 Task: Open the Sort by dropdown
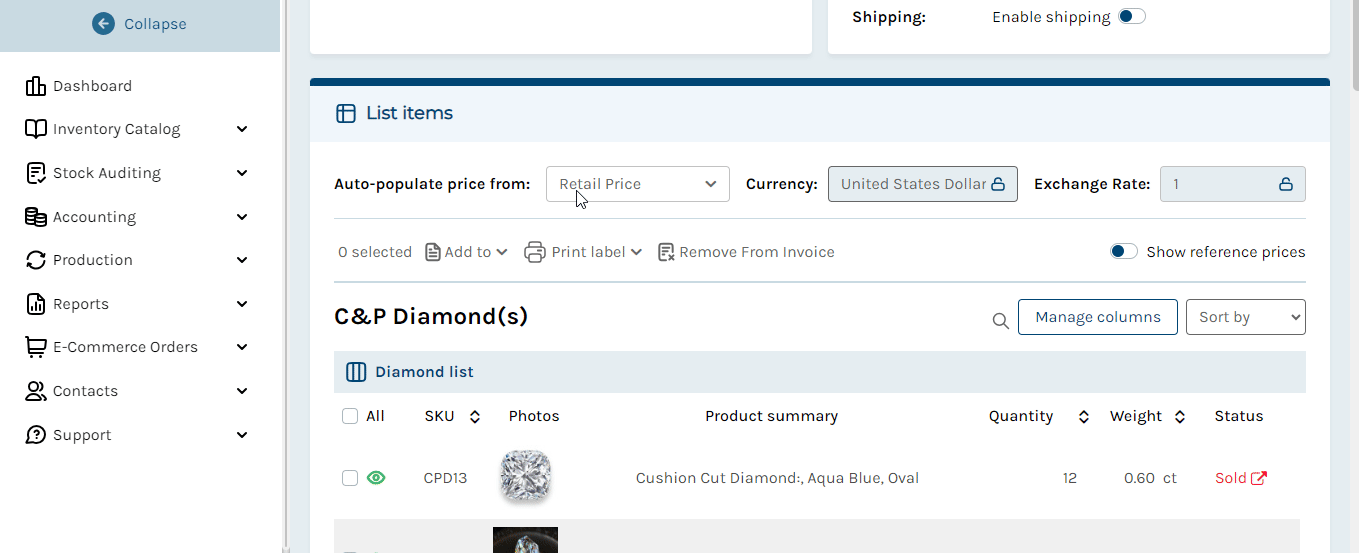click(1246, 317)
